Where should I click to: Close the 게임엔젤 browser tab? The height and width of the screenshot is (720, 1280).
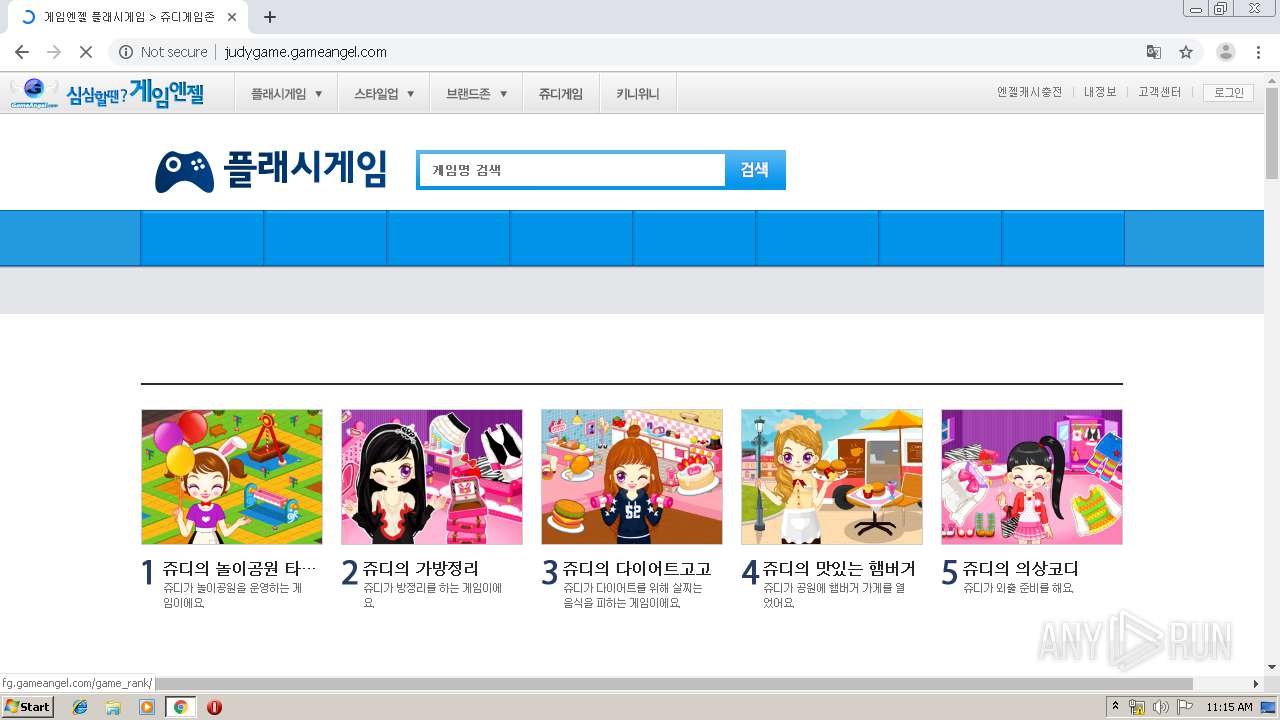(233, 17)
